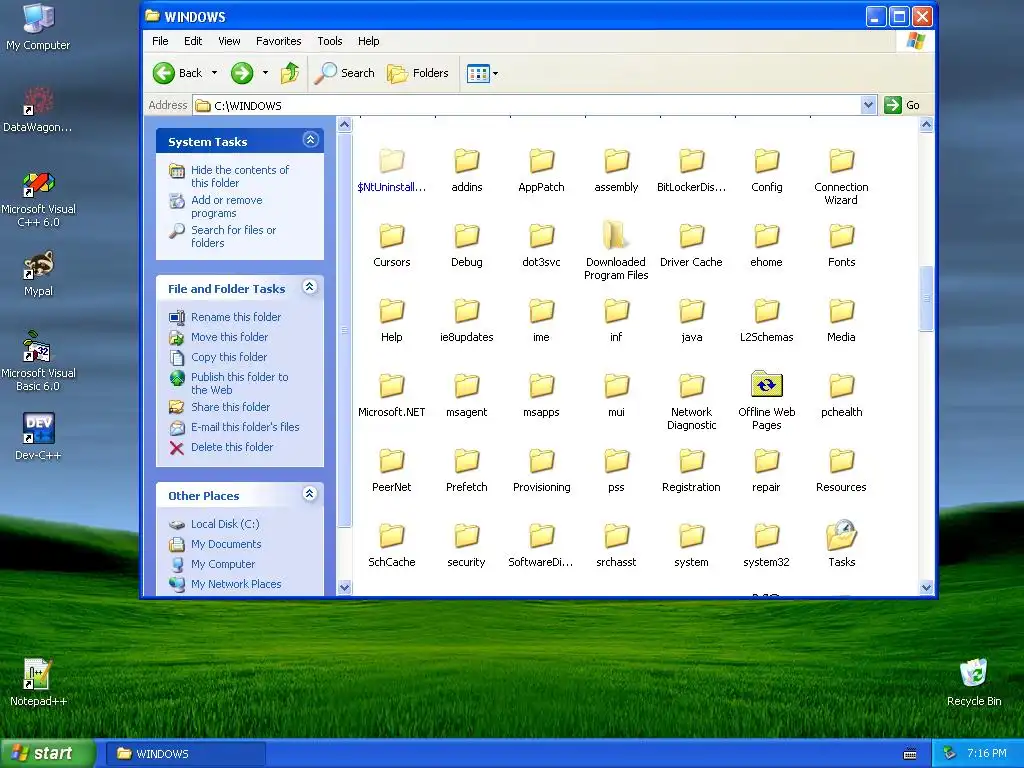Click Publish this folder to the Web
Viewport: 1024px width, 768px height.
pyautogui.click(x=239, y=383)
